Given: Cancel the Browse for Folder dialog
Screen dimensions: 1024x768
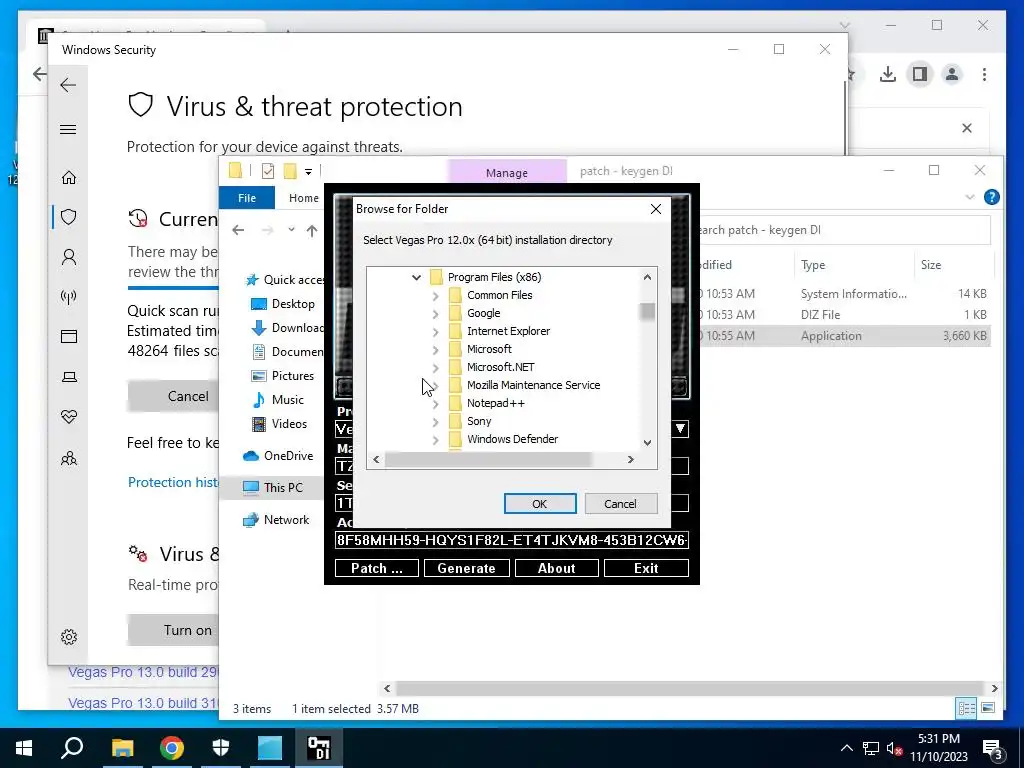Looking at the screenshot, I should 620,504.
